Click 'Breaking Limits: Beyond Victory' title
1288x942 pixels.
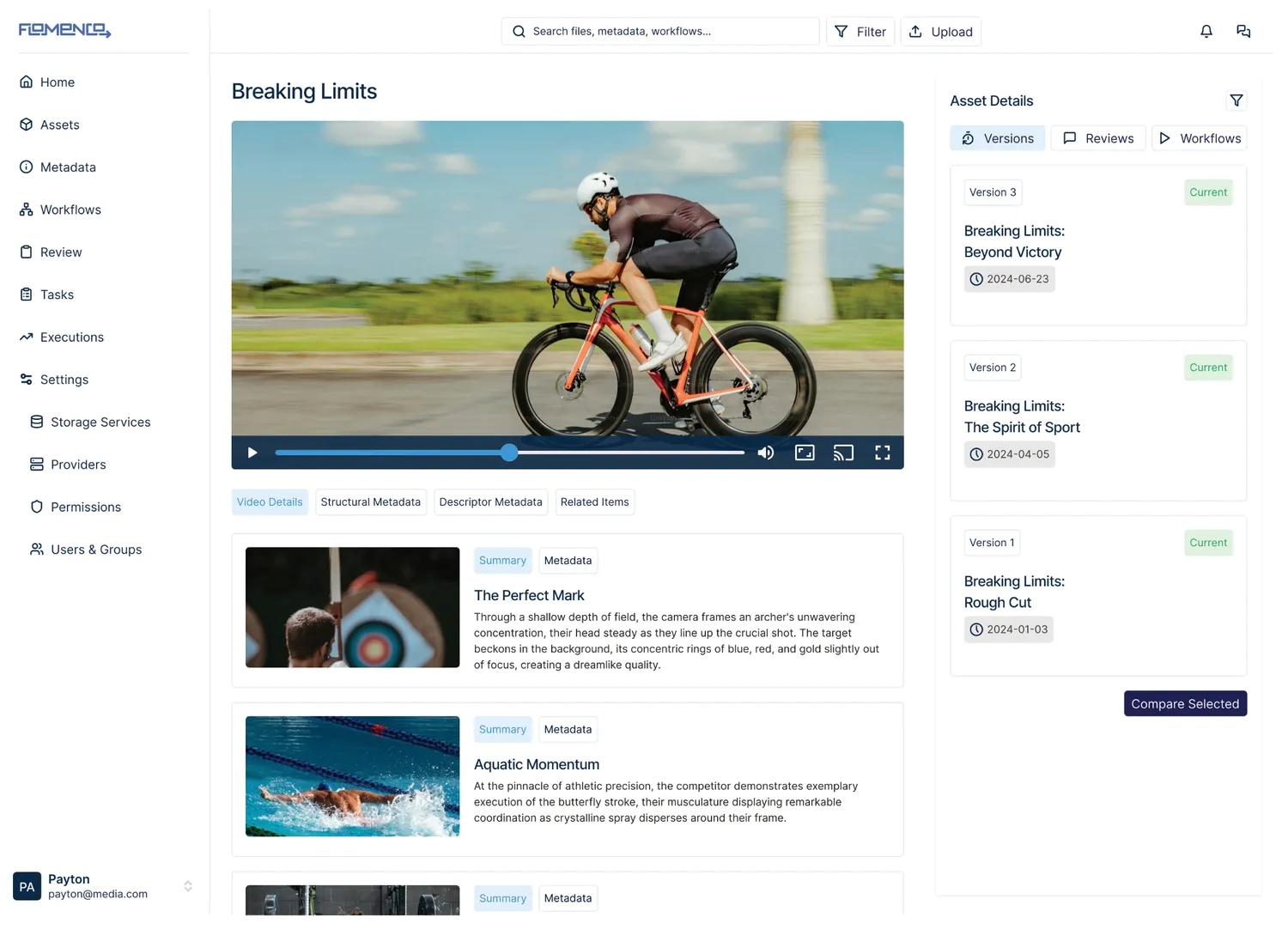click(x=1014, y=241)
